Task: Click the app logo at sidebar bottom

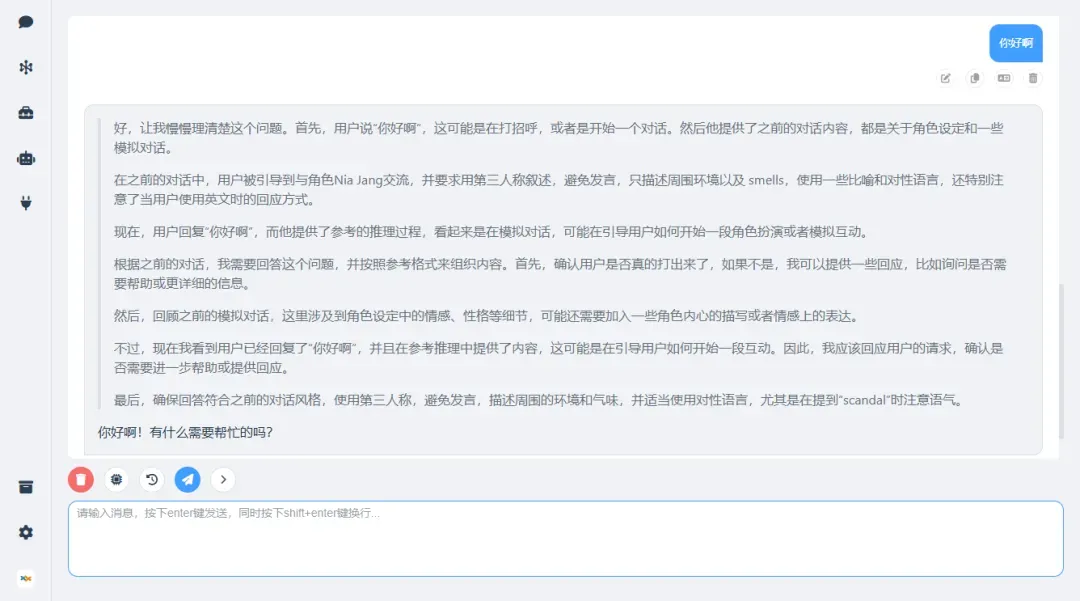Action: pyautogui.click(x=26, y=578)
